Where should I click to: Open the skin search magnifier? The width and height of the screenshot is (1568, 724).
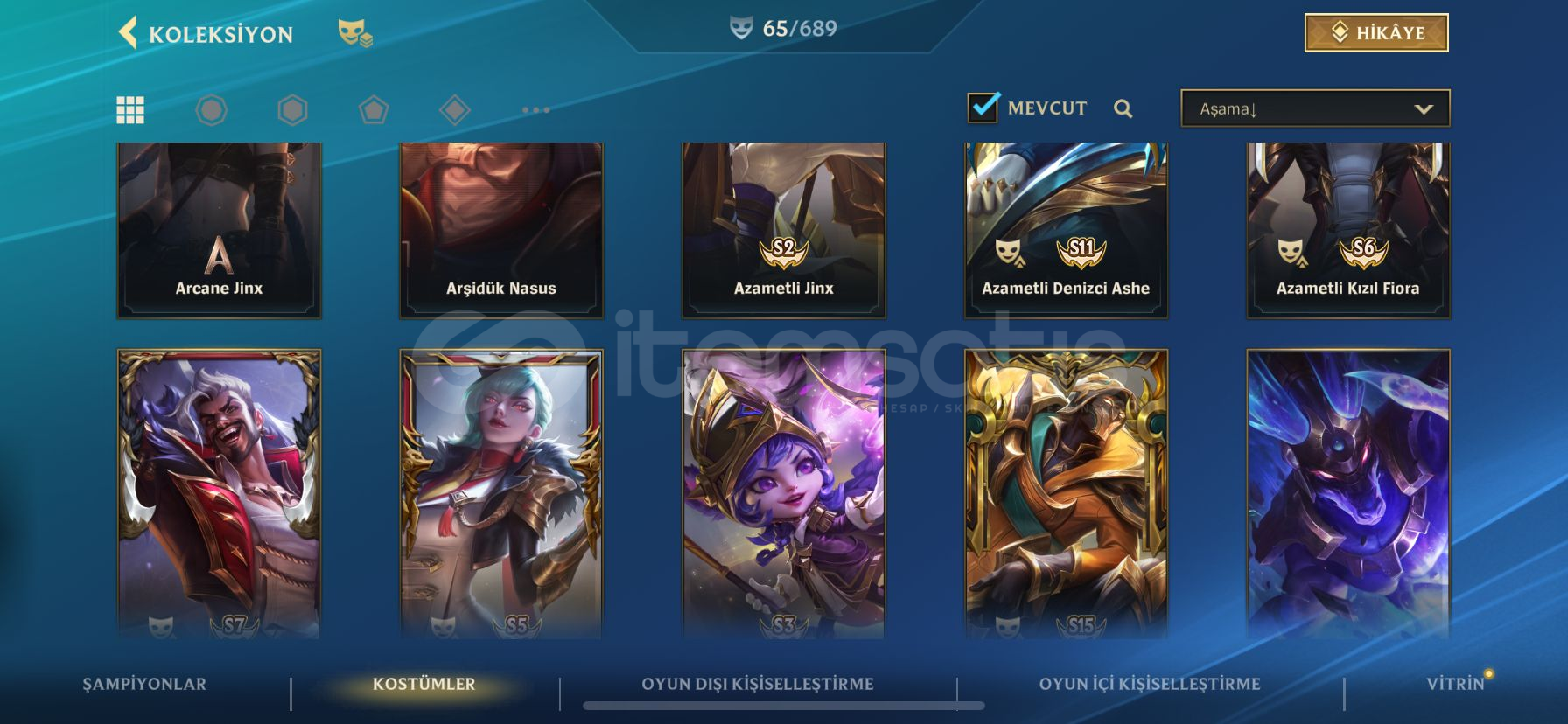click(1123, 108)
